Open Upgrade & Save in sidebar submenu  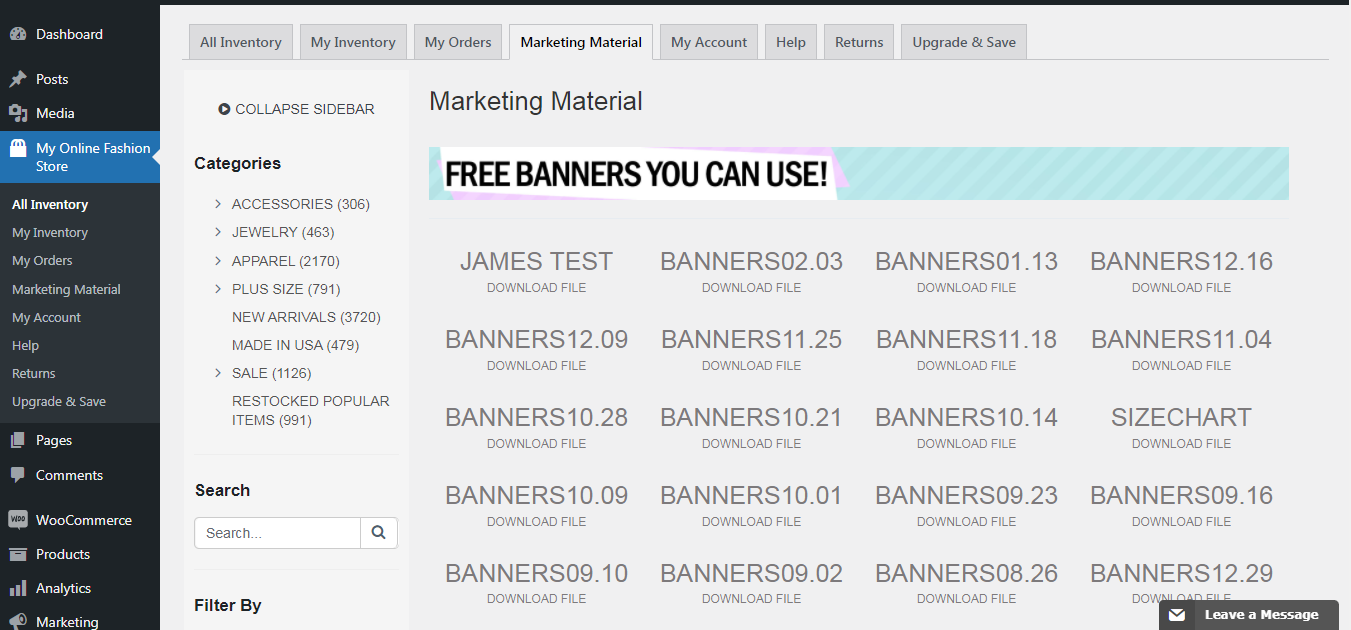click(59, 401)
